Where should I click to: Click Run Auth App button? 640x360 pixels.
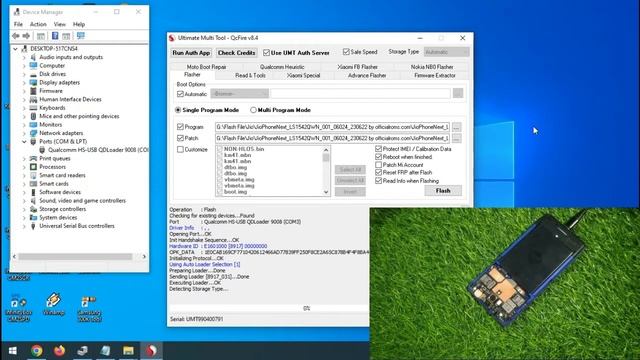[191, 53]
